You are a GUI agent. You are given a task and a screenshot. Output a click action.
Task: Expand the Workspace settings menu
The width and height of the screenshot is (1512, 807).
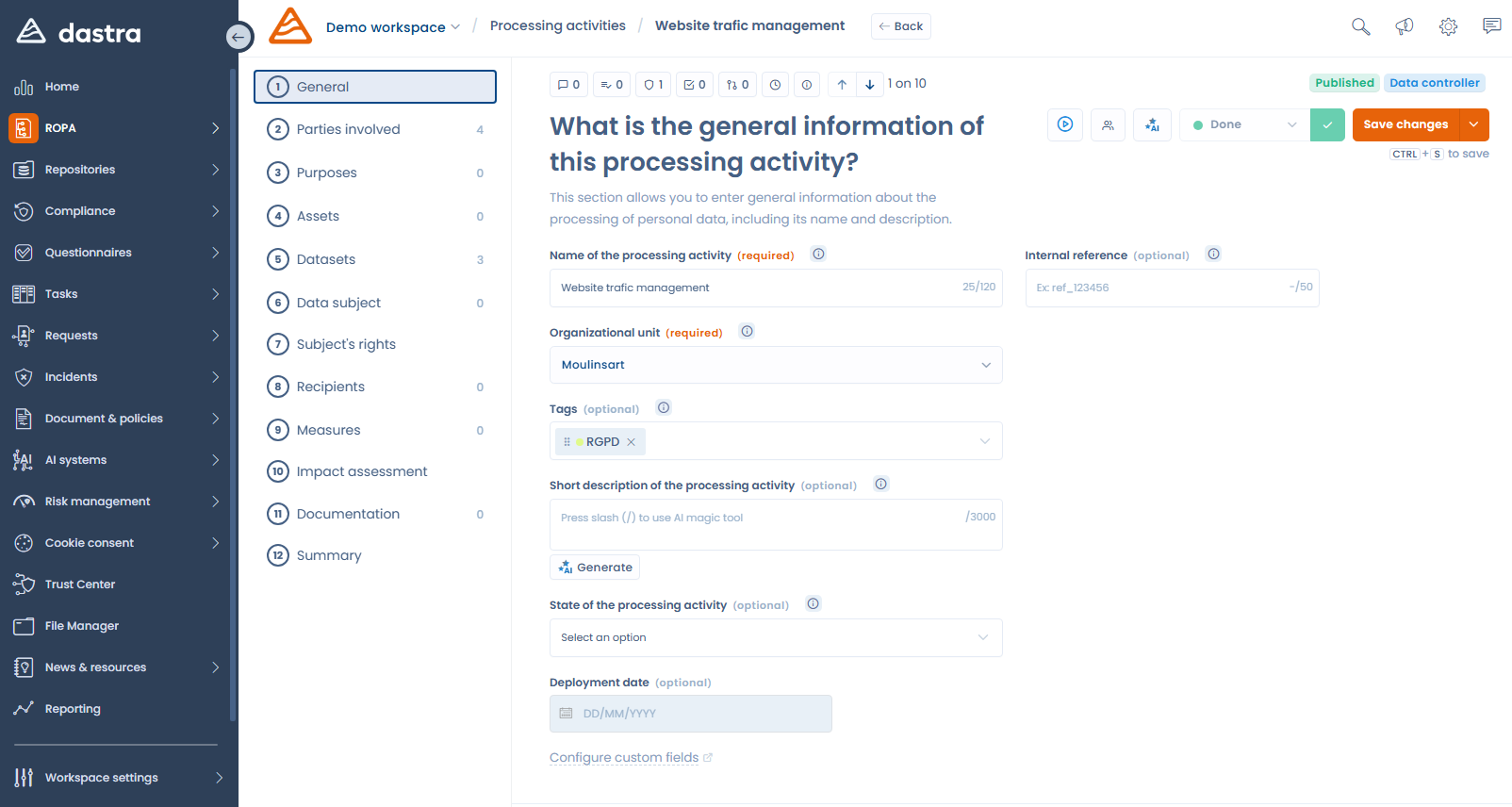(218, 778)
